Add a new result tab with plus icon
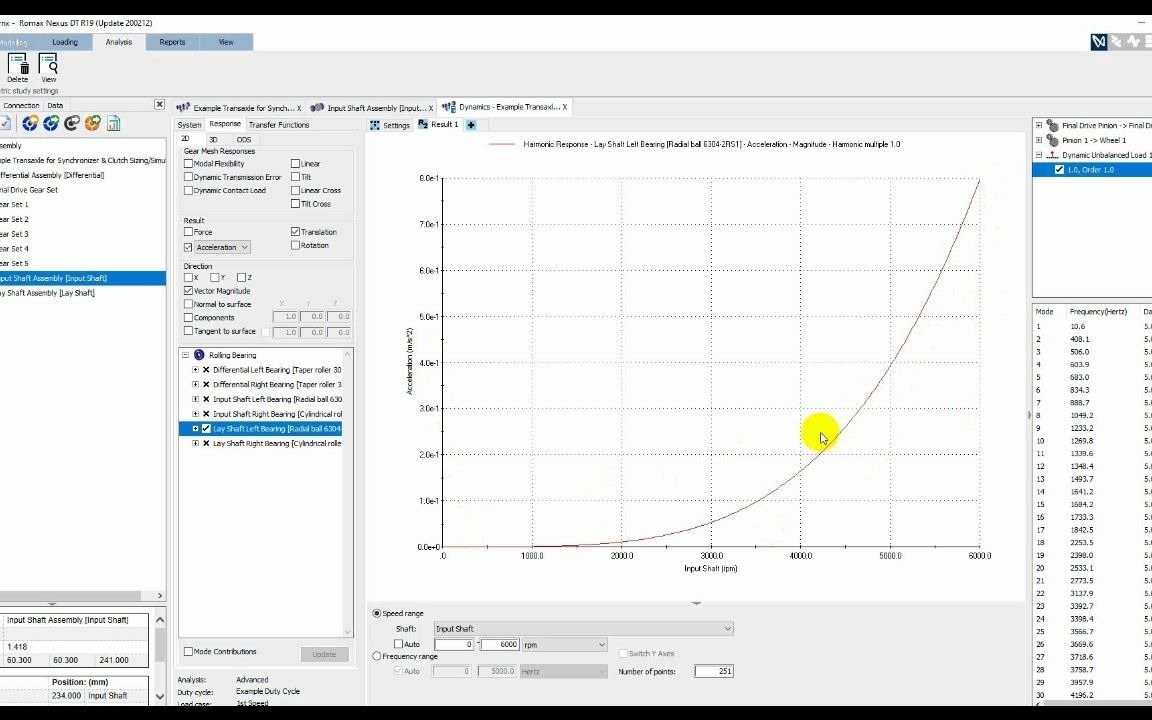 471,125
